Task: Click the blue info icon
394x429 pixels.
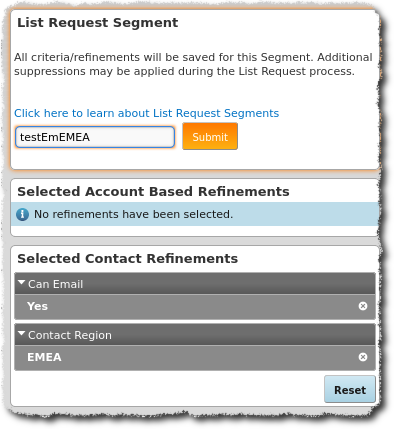Action: [23, 214]
